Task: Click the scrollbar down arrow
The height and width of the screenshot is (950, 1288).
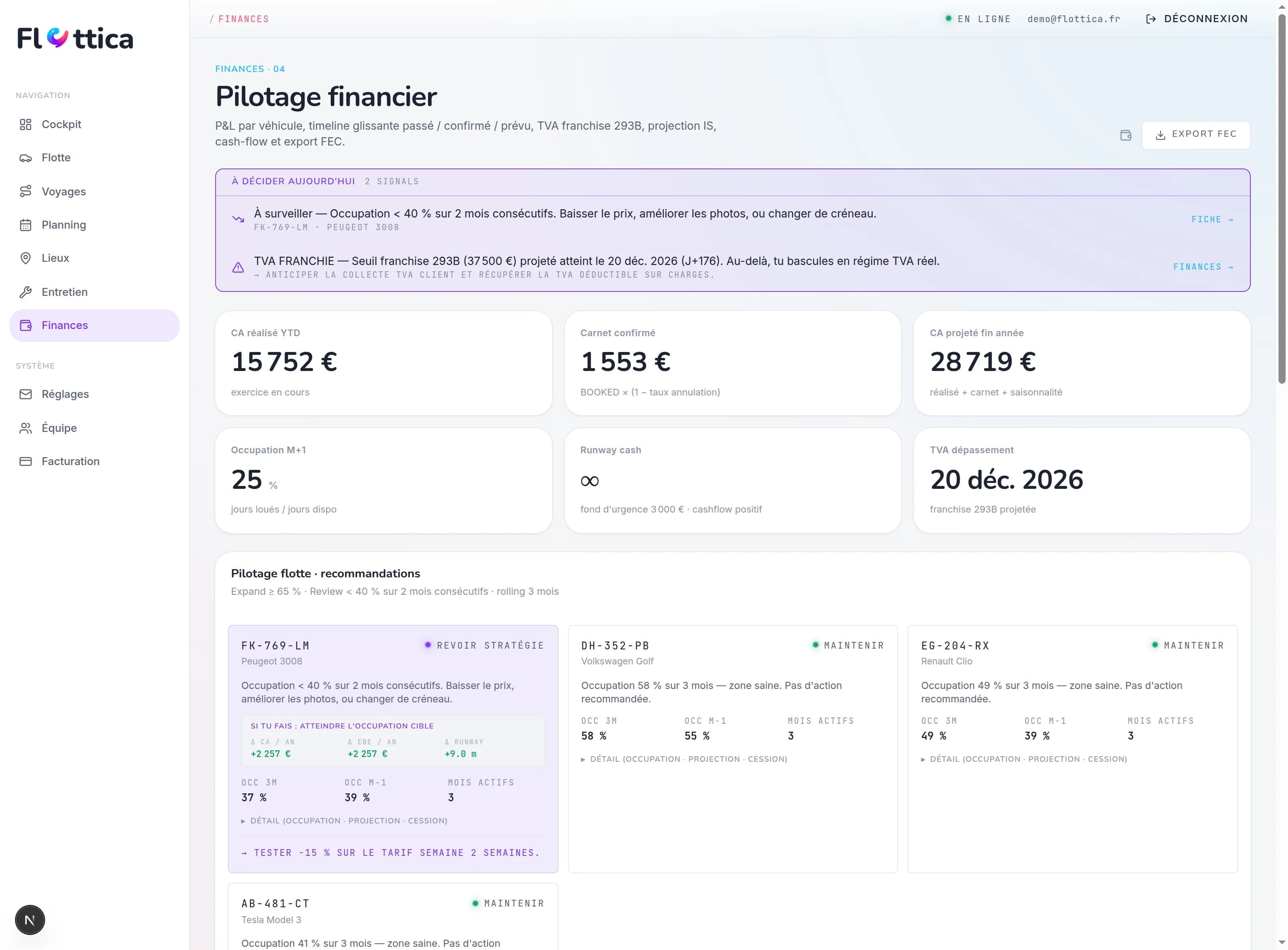Action: 1282,942
